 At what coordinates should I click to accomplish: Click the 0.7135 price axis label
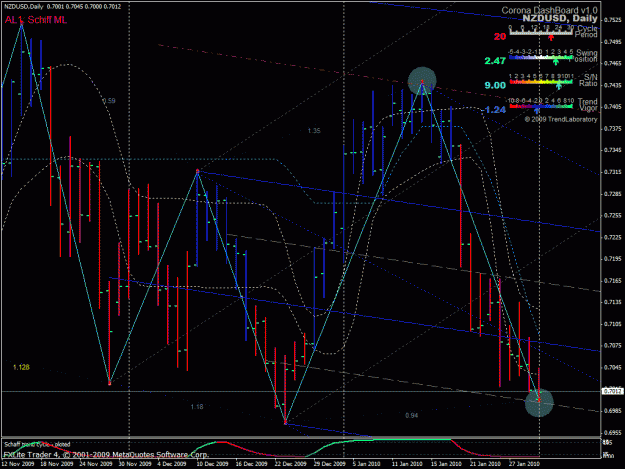click(x=613, y=302)
